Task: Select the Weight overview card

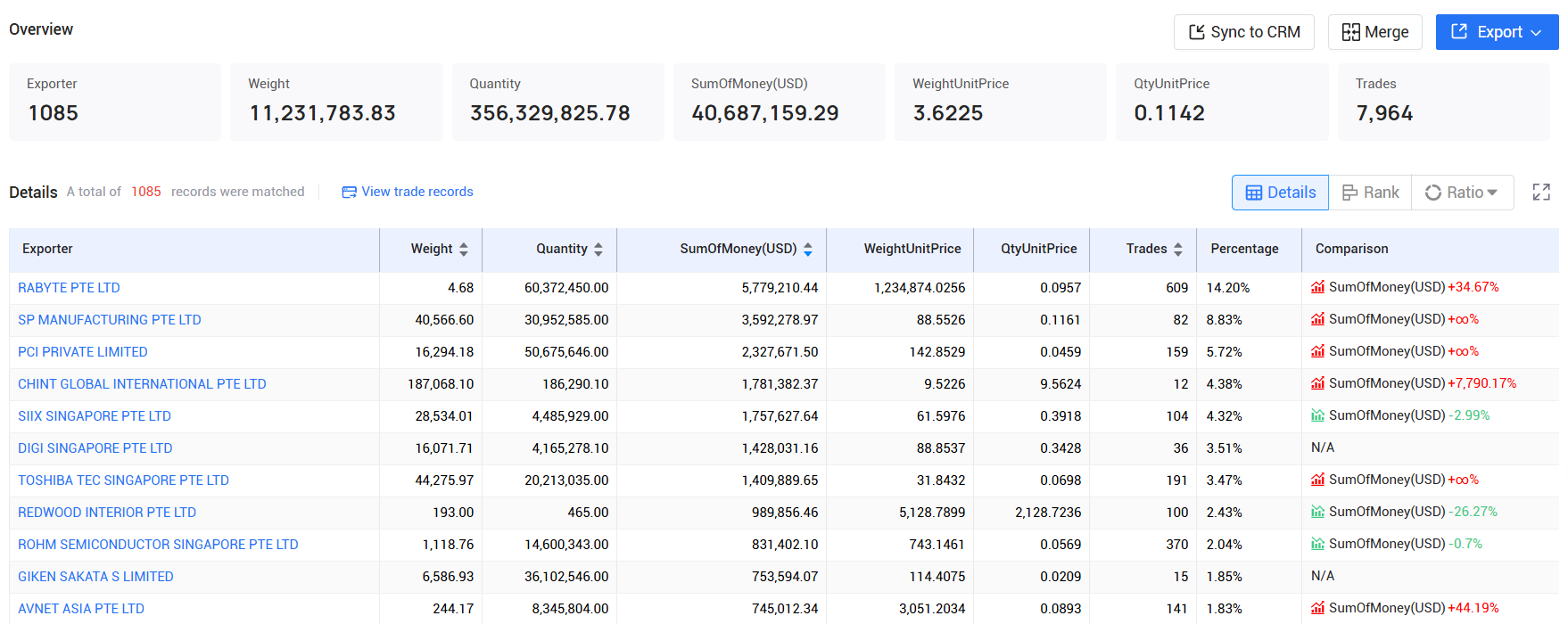Action: 336,102
